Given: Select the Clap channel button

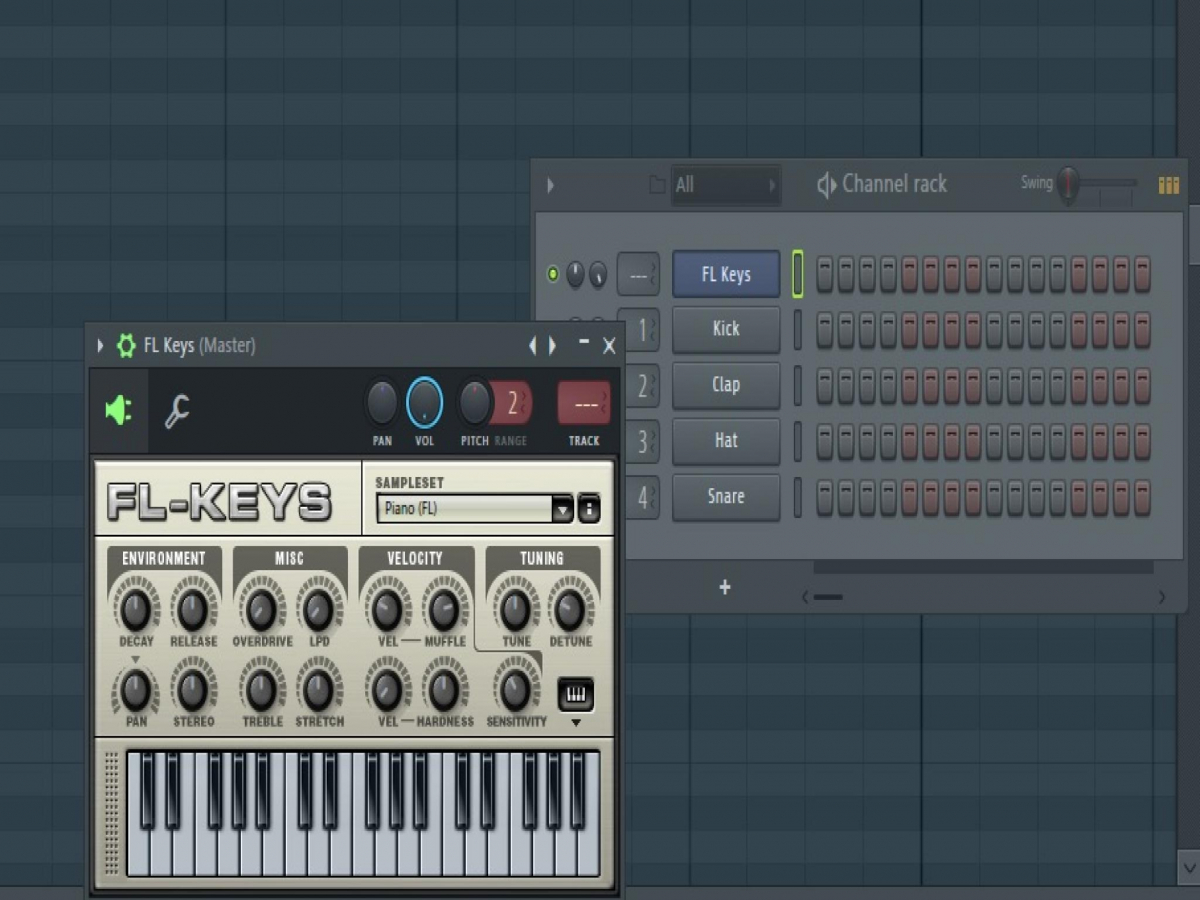Looking at the screenshot, I should click(726, 385).
